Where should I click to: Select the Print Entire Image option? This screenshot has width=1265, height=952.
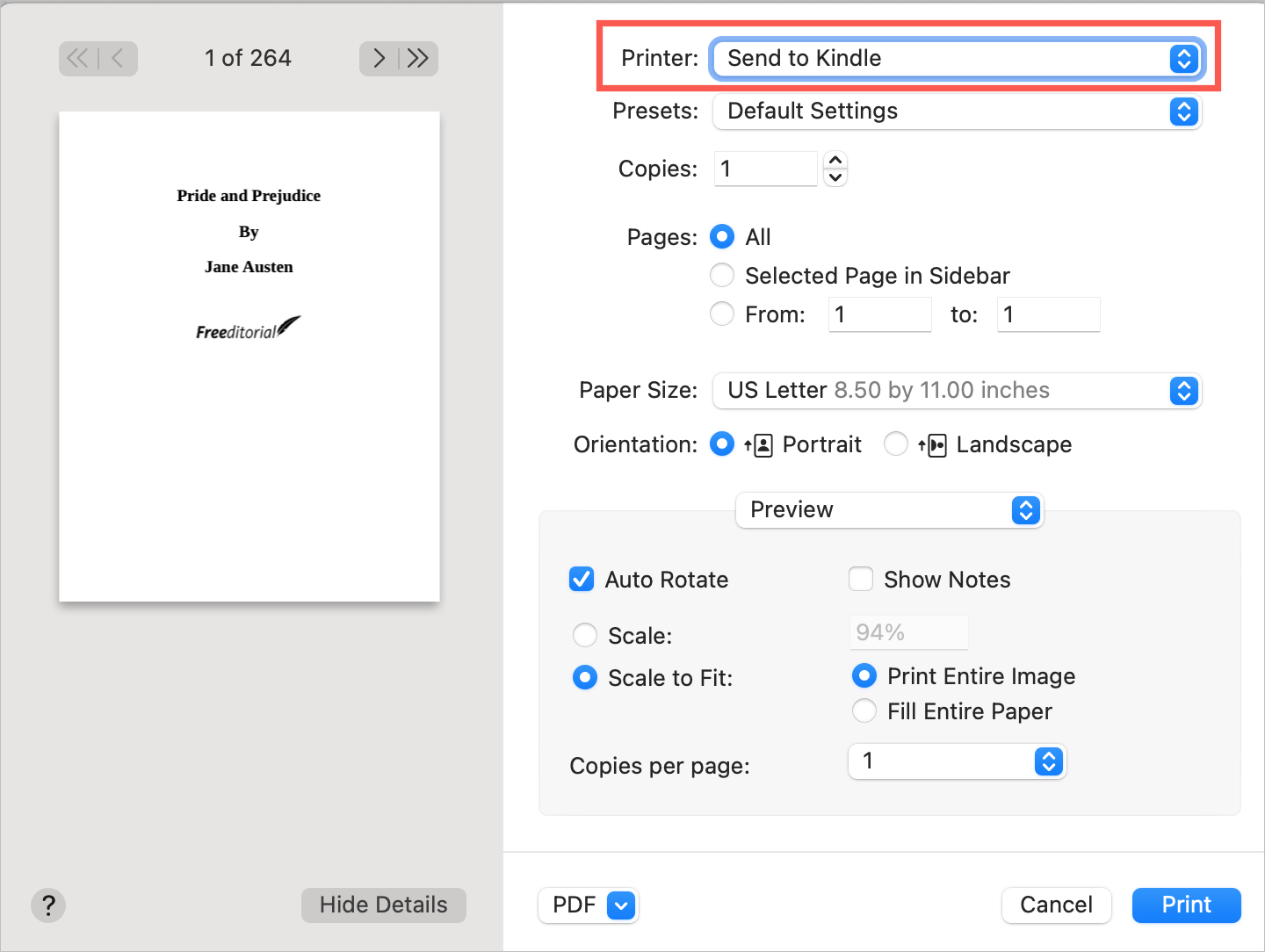pyautogui.click(x=864, y=675)
